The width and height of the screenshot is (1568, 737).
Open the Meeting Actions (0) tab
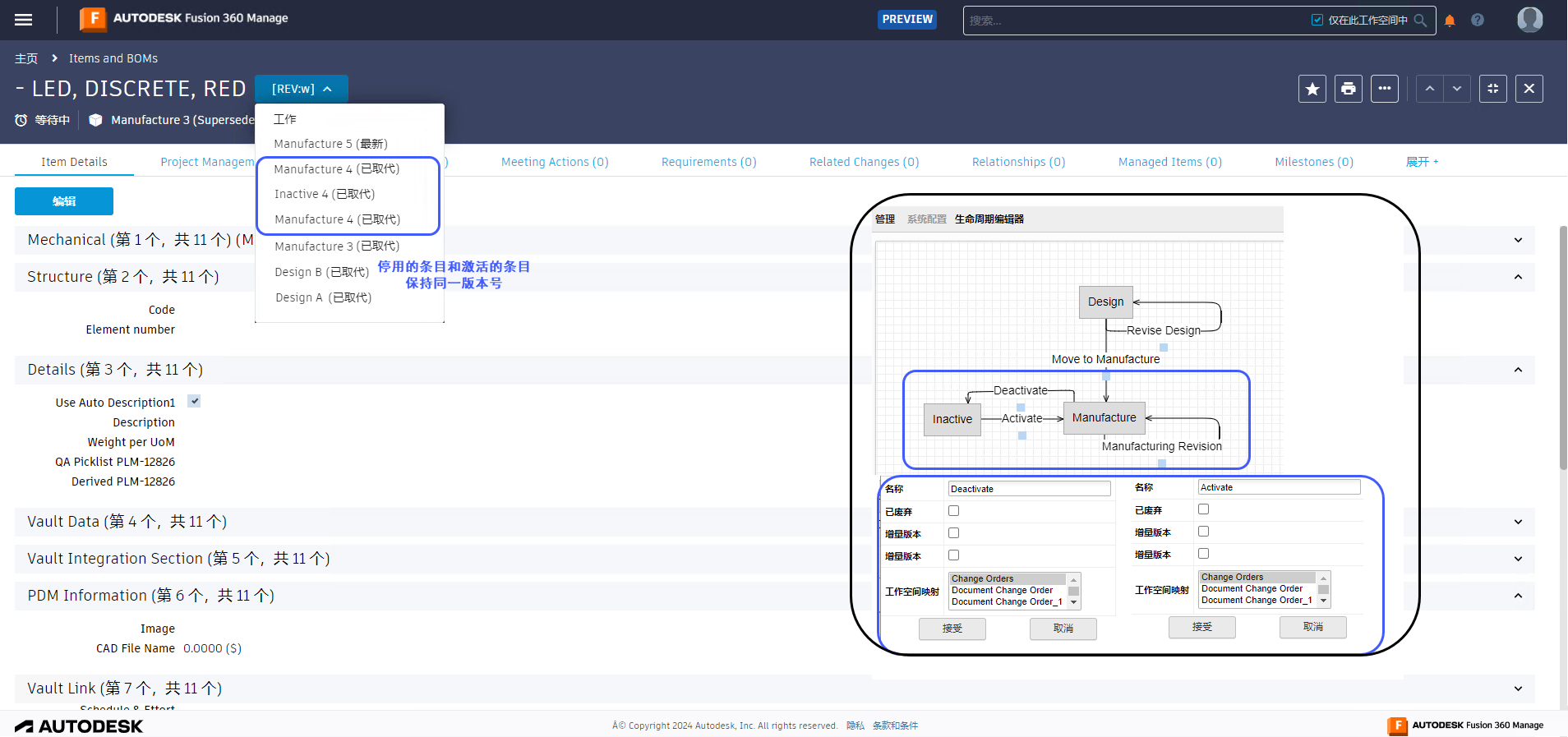[555, 162]
